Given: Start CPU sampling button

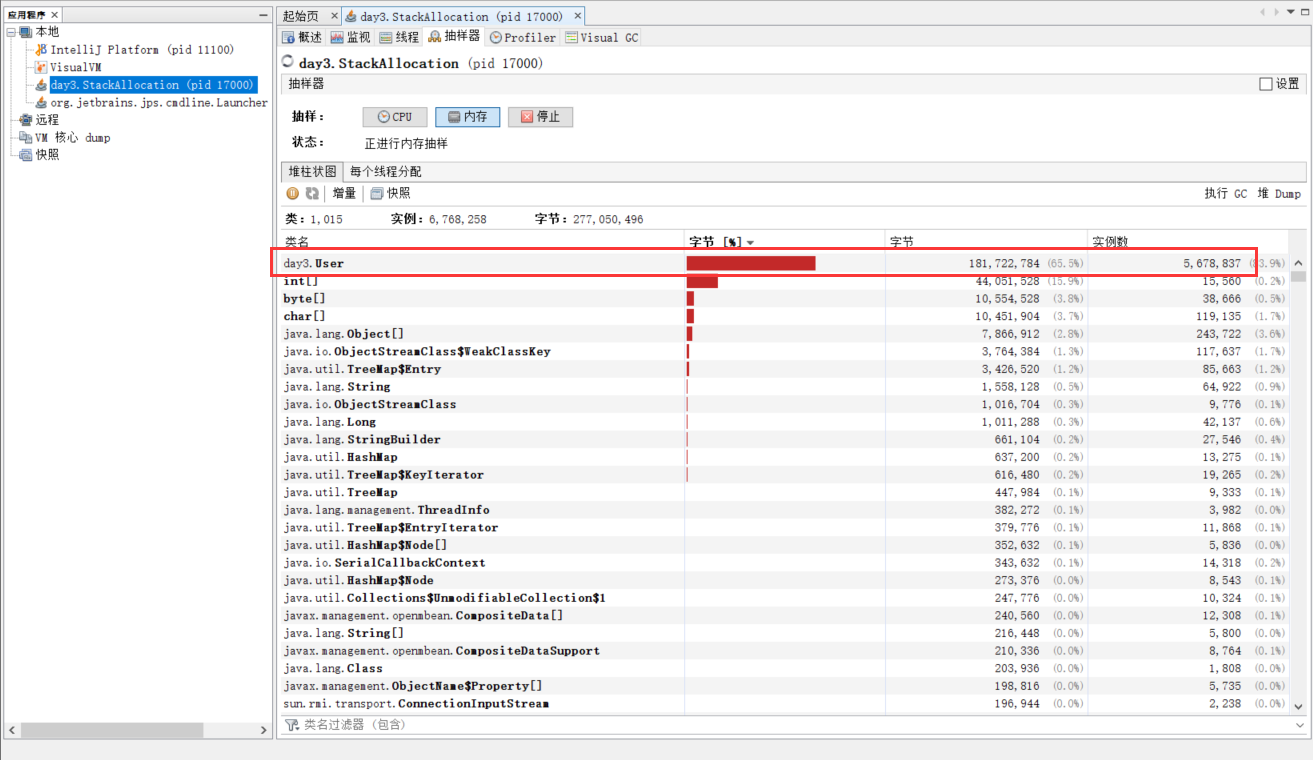Looking at the screenshot, I should pos(395,117).
